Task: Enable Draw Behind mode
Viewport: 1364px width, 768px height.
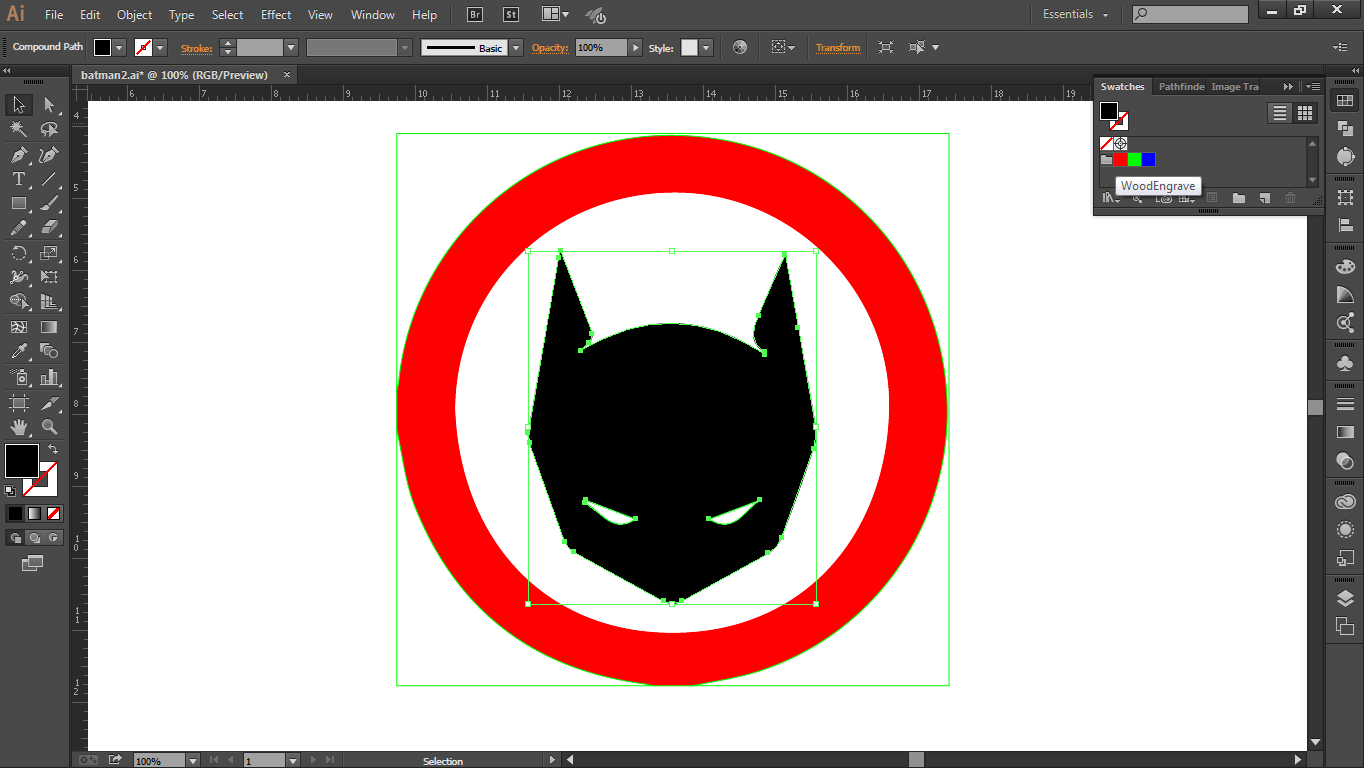Action: pos(34,538)
